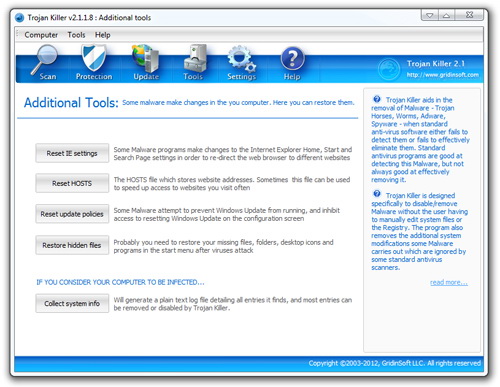Follow the 'read more...' link
Image resolution: width=500 pixels, height=387 pixels.
[449, 283]
